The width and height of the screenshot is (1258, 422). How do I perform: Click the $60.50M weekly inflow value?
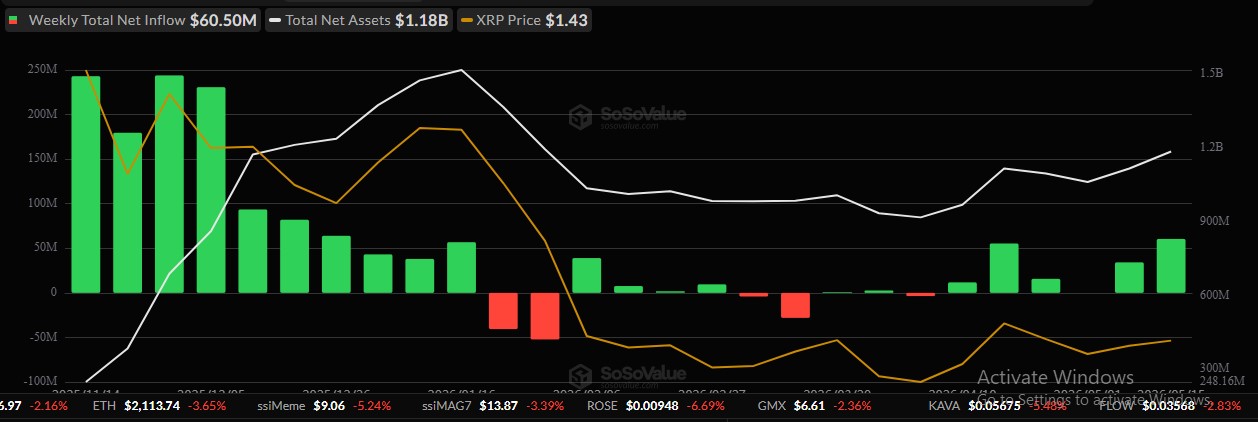(222, 19)
